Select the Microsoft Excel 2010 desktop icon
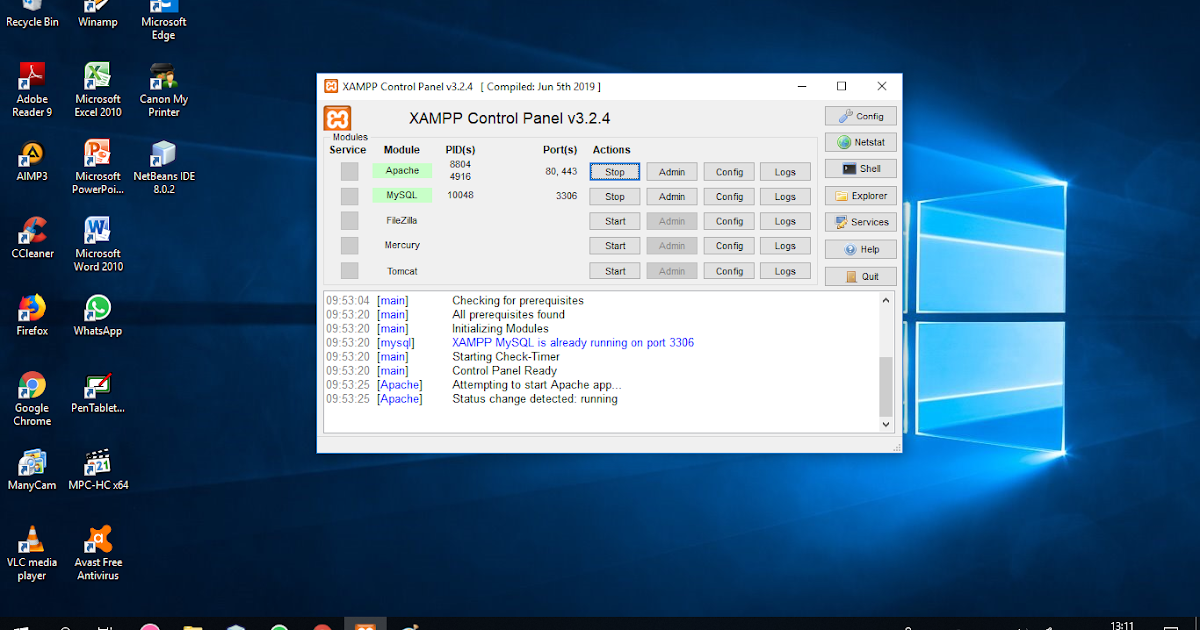Screen dimensions: 1200x630 (x=98, y=90)
